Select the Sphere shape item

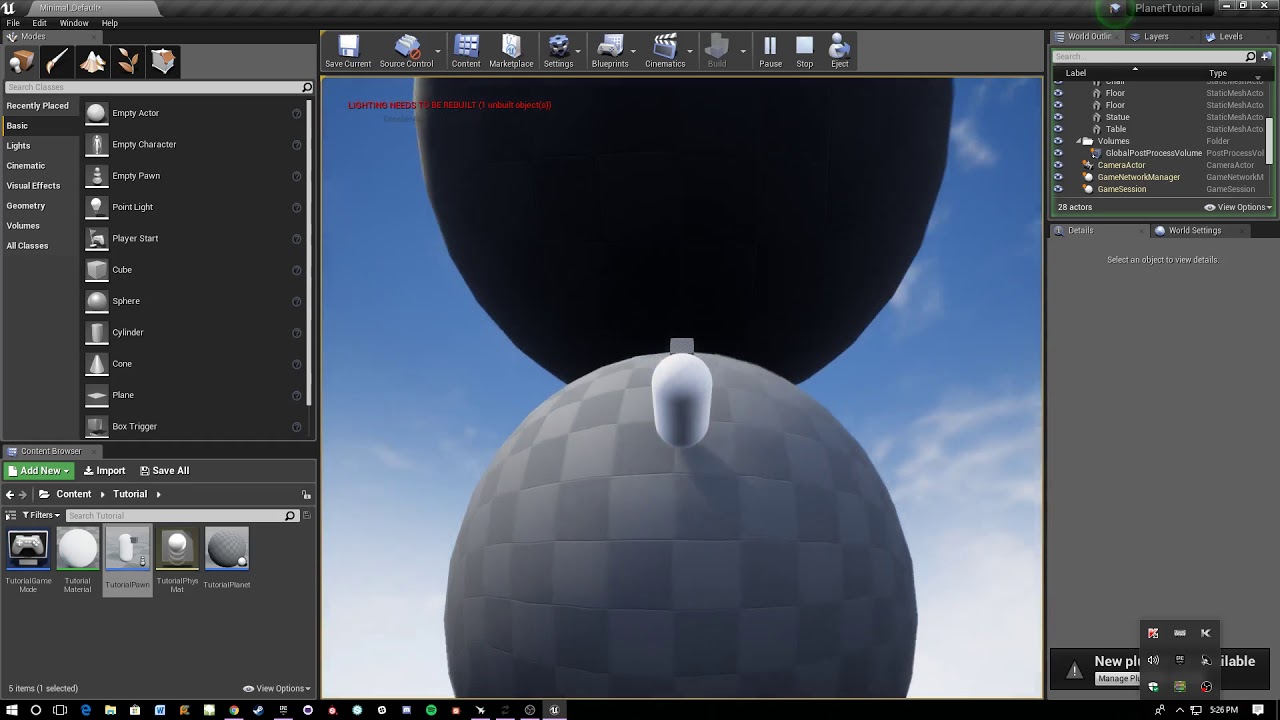[126, 301]
